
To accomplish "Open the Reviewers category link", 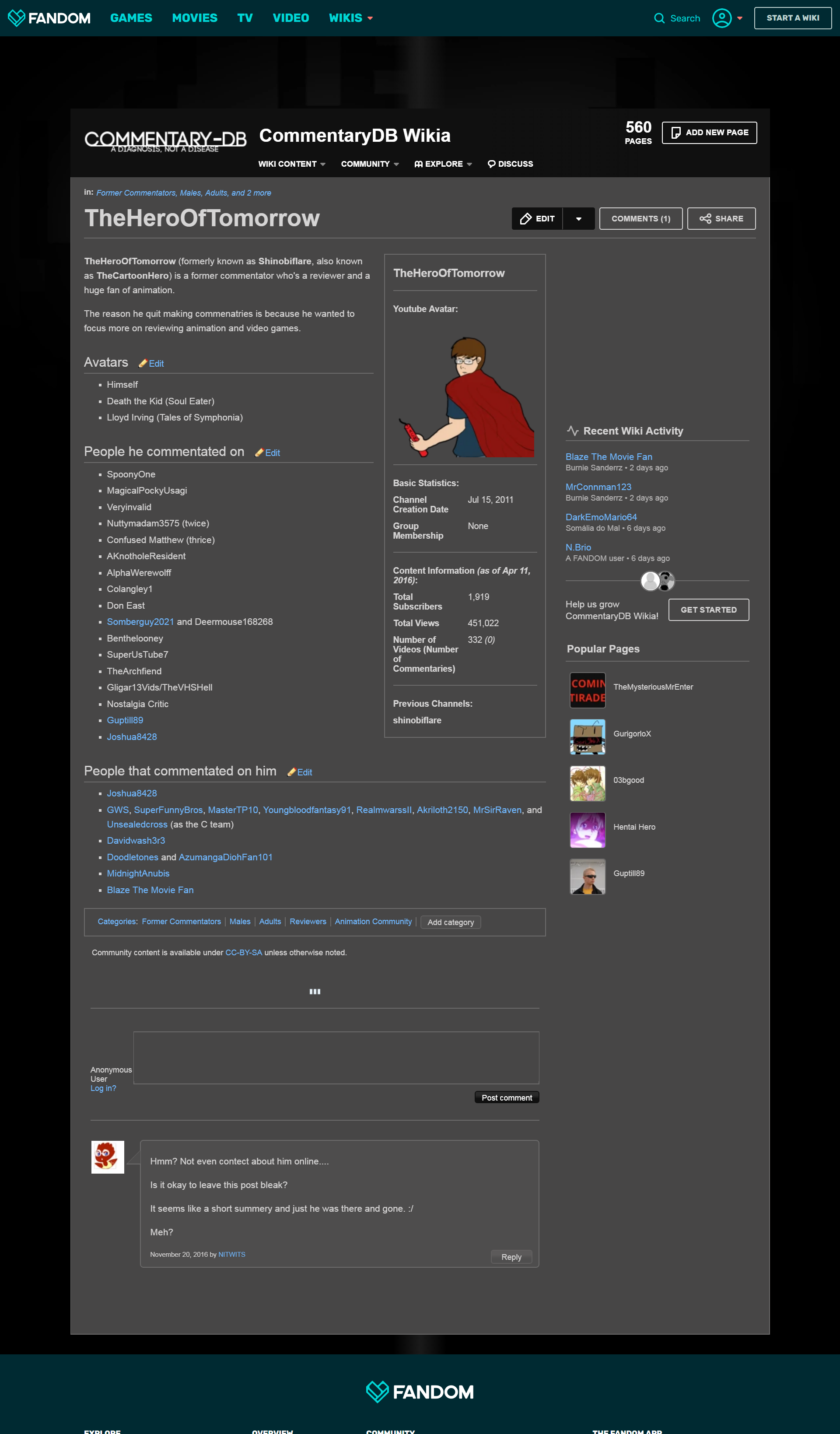I will 308,922.
